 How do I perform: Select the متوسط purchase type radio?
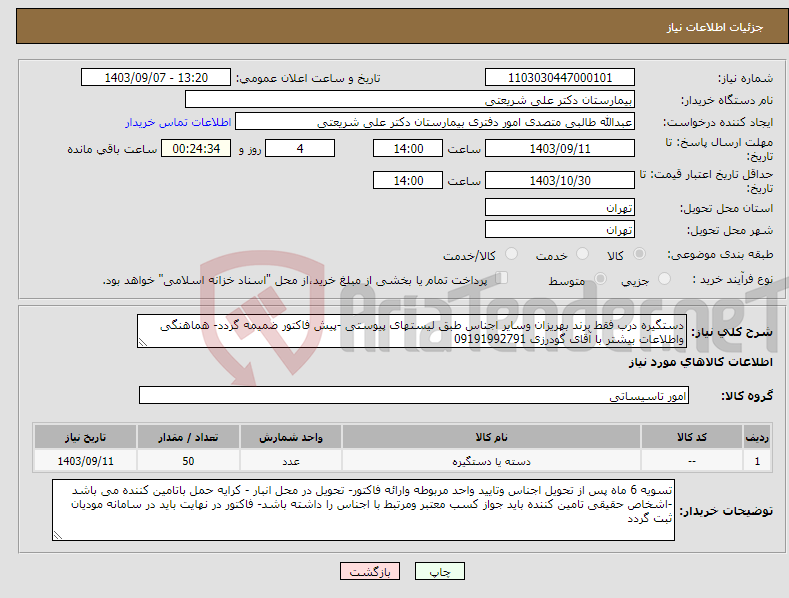(x=600, y=278)
